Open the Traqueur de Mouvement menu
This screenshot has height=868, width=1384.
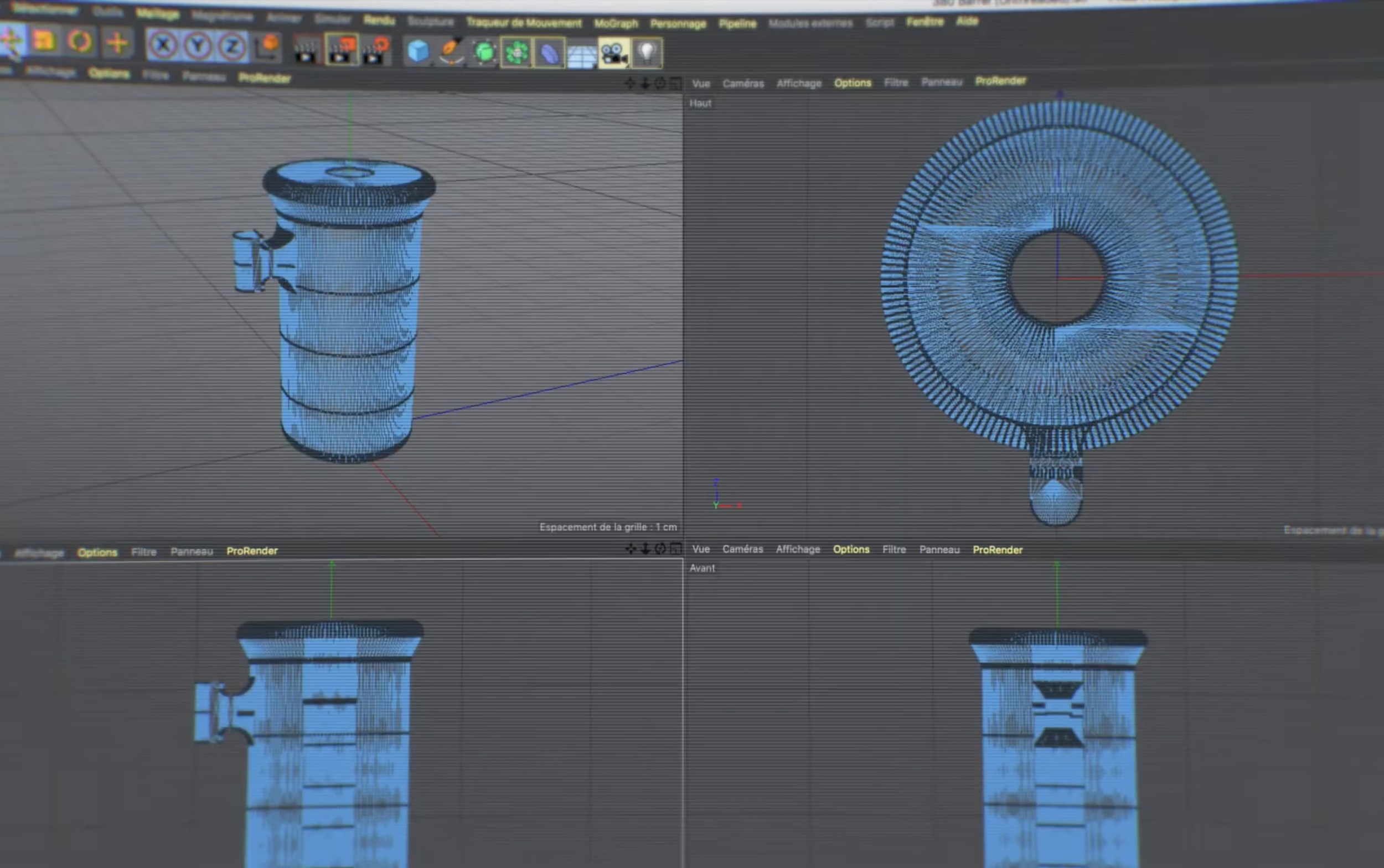[524, 22]
